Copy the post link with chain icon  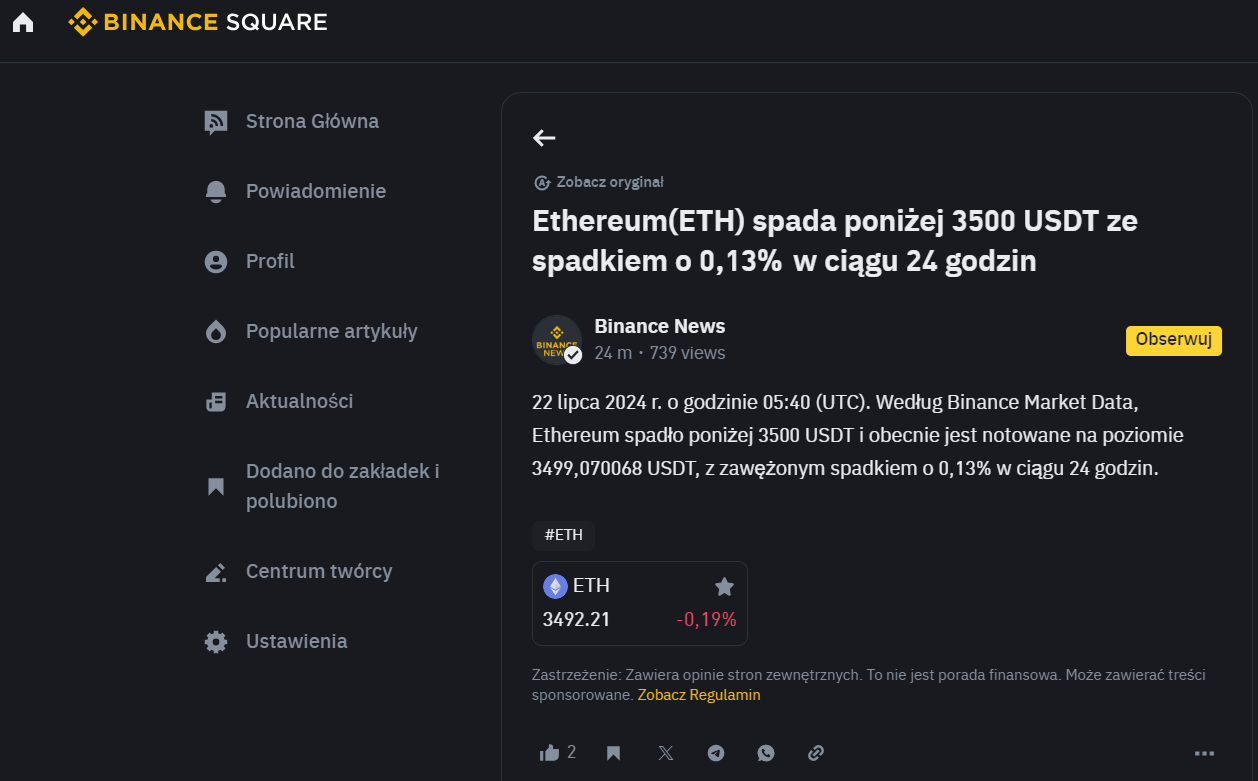point(816,753)
